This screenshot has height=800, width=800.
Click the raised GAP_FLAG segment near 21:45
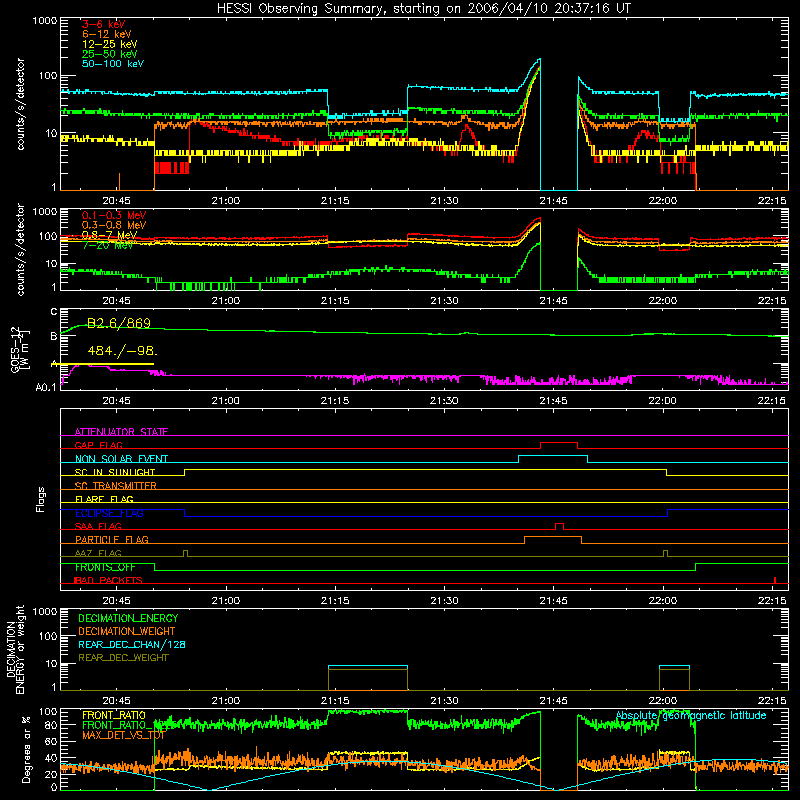point(559,443)
